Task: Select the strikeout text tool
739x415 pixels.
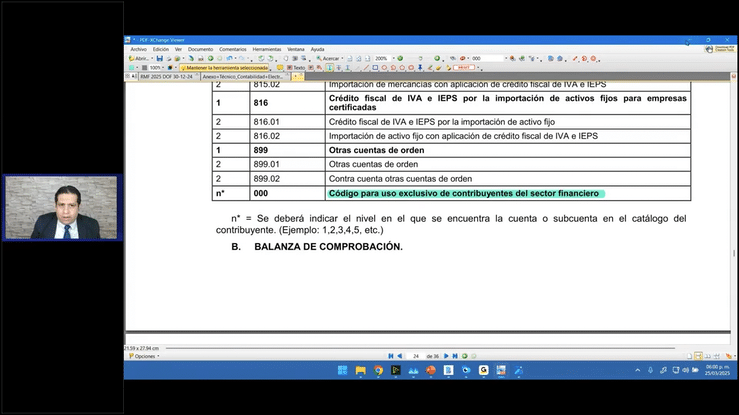Action: click(x=339, y=67)
